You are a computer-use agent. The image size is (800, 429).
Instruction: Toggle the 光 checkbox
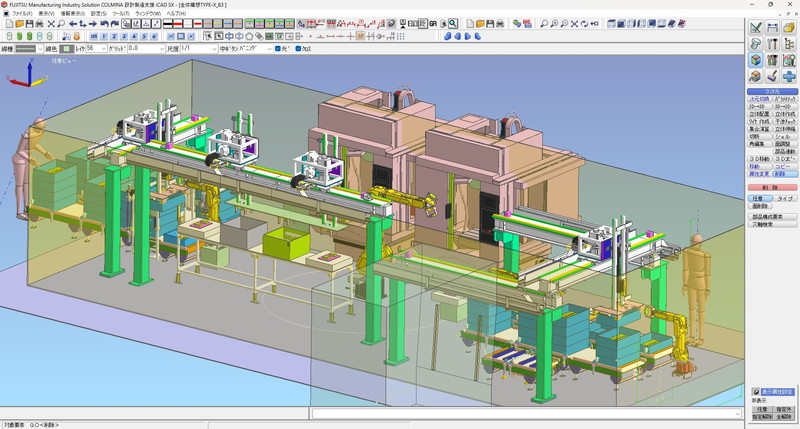tap(279, 48)
